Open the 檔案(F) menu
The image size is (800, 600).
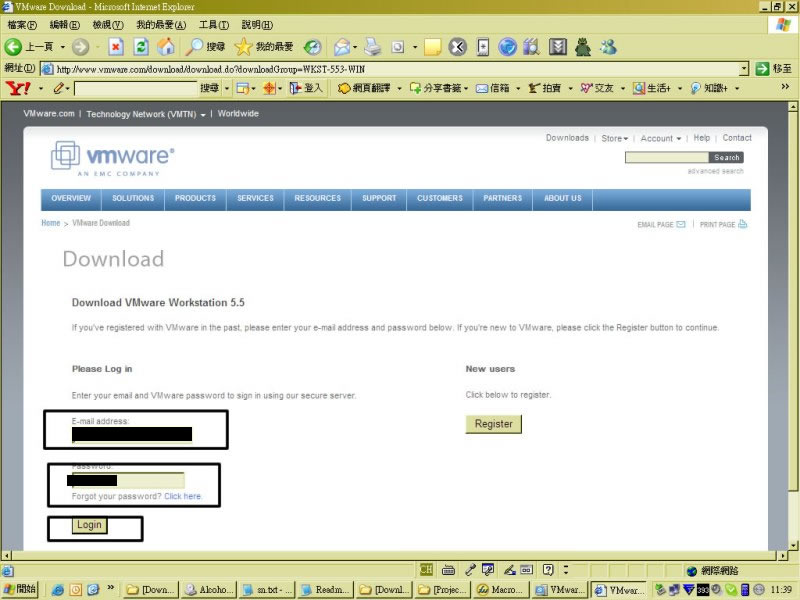(22, 24)
